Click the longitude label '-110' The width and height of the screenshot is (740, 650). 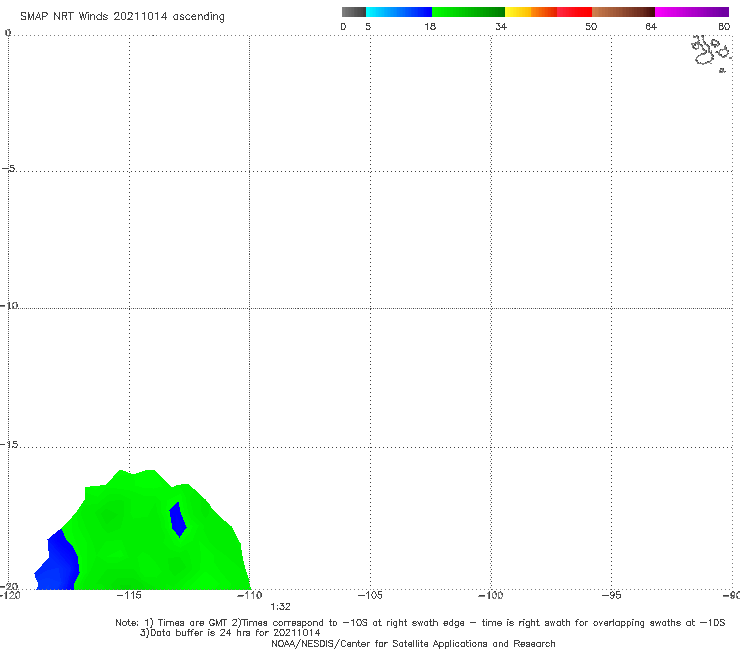coord(250,595)
